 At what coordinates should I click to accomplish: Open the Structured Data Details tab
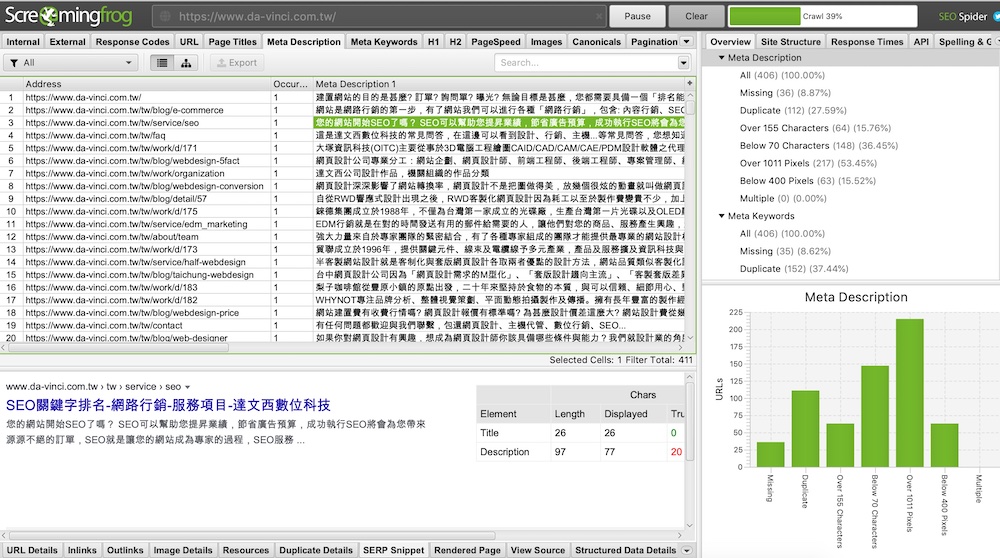pos(626,550)
